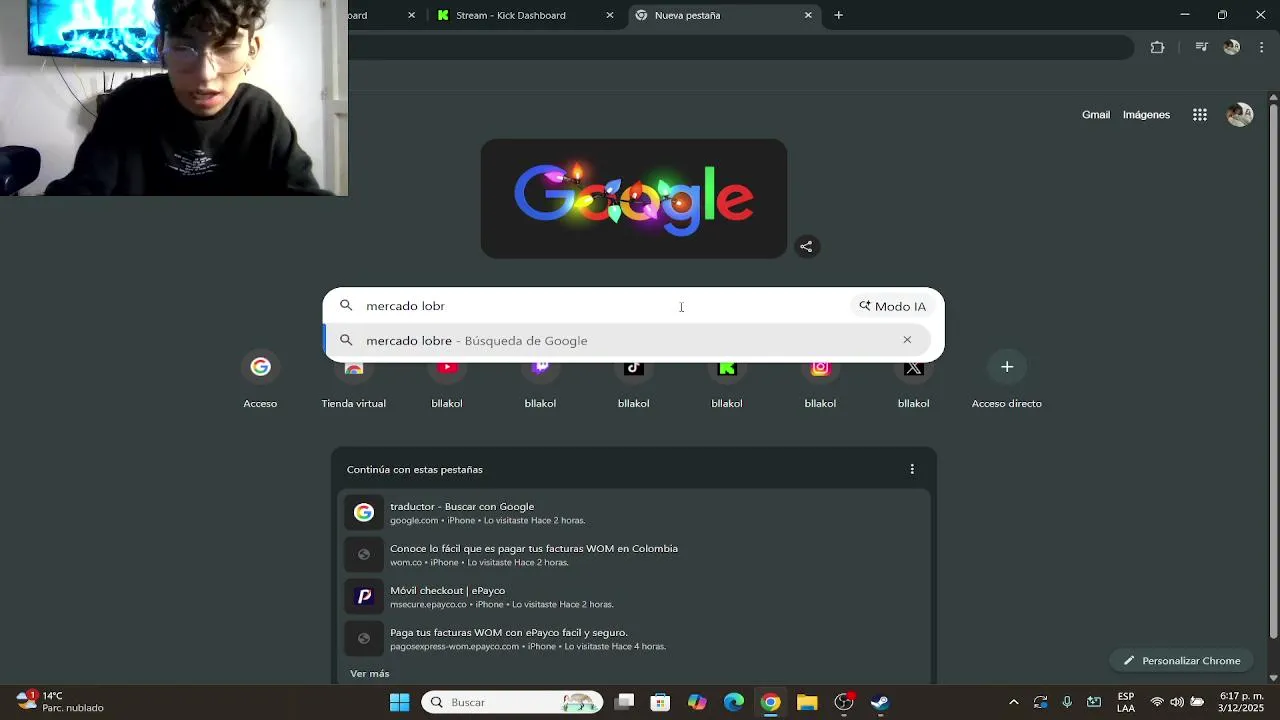1280x720 pixels.
Task: Click Personalizar Chrome button
Action: [1182, 660]
